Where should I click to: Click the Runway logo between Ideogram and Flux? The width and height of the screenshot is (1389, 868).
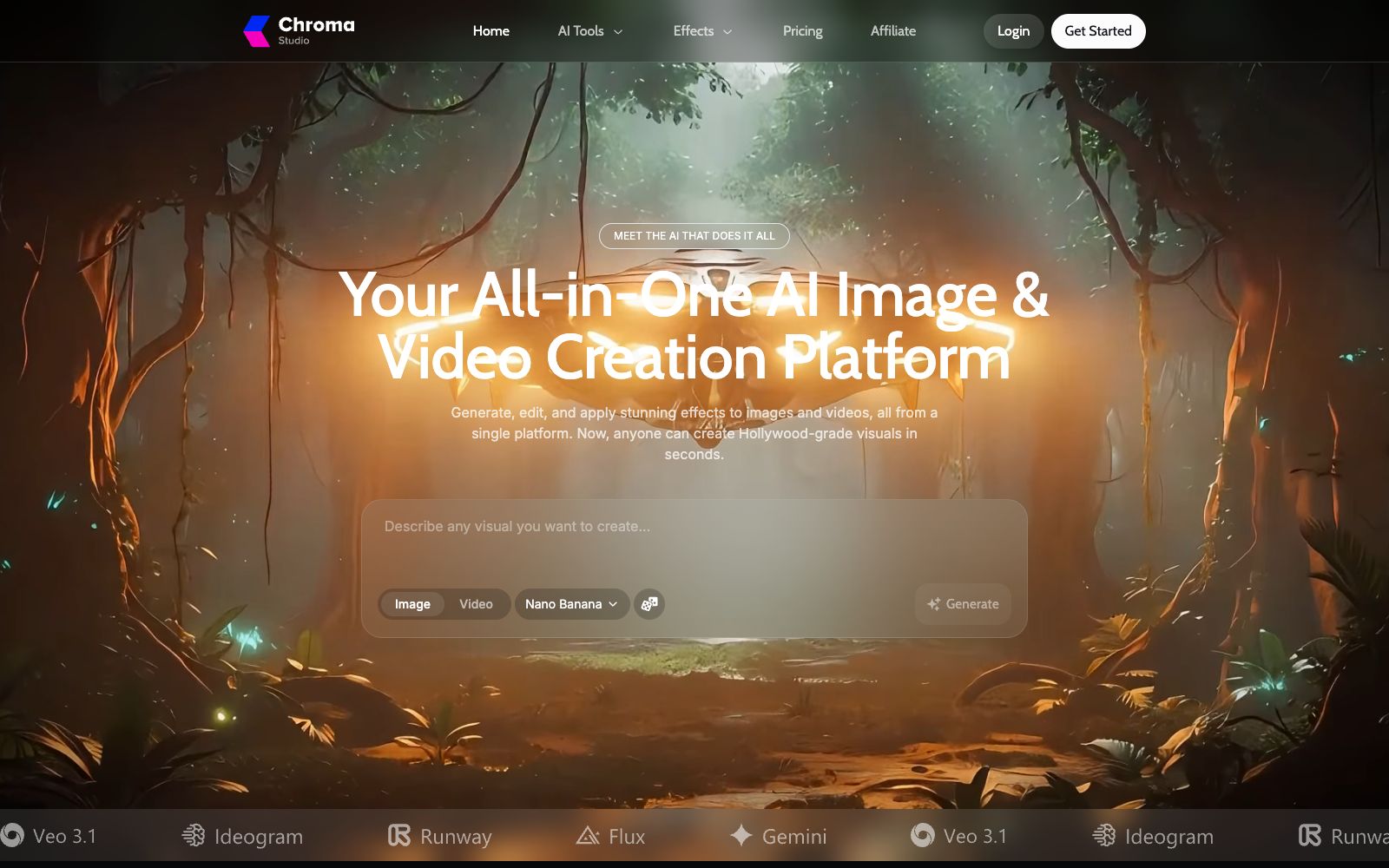tap(439, 836)
